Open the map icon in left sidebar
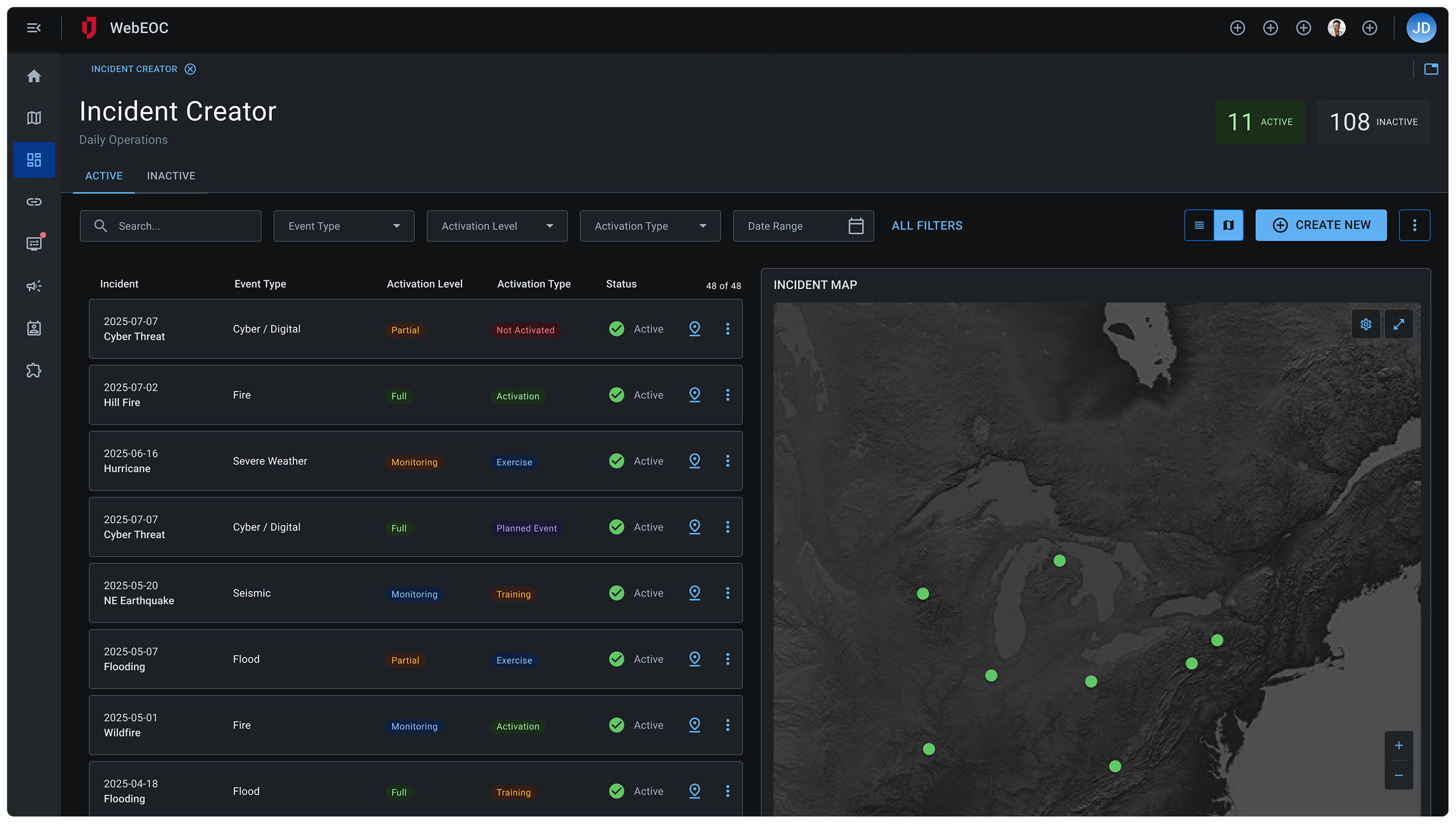The image size is (1456, 824). click(x=34, y=118)
